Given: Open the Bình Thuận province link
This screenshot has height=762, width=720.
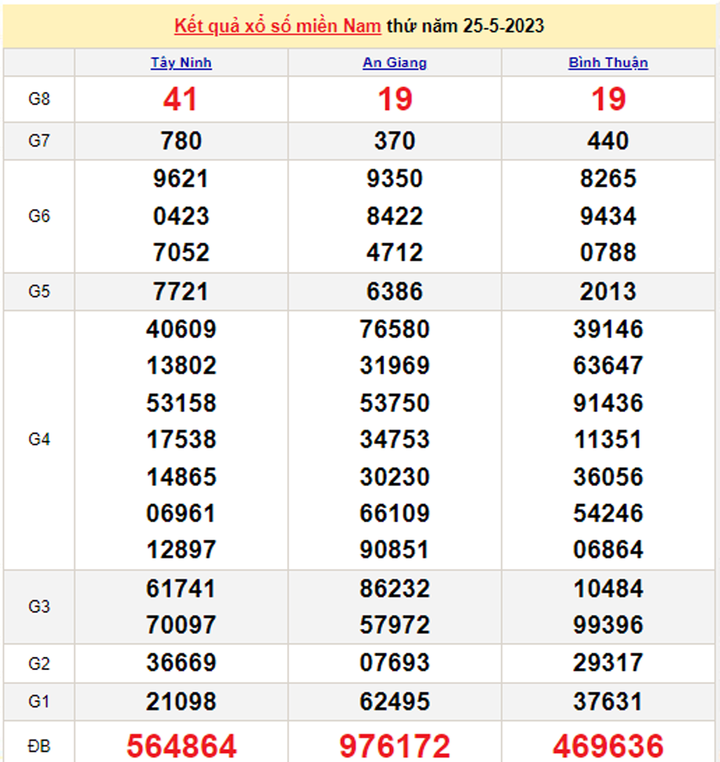Looking at the screenshot, I should [x=608, y=62].
